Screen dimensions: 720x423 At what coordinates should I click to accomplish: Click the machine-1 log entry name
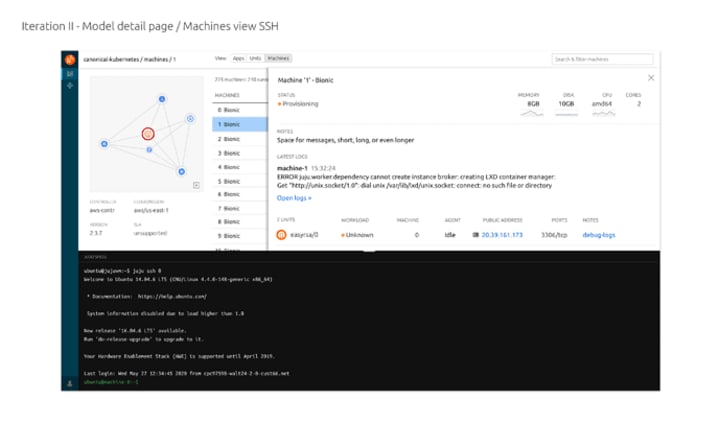click(292, 168)
